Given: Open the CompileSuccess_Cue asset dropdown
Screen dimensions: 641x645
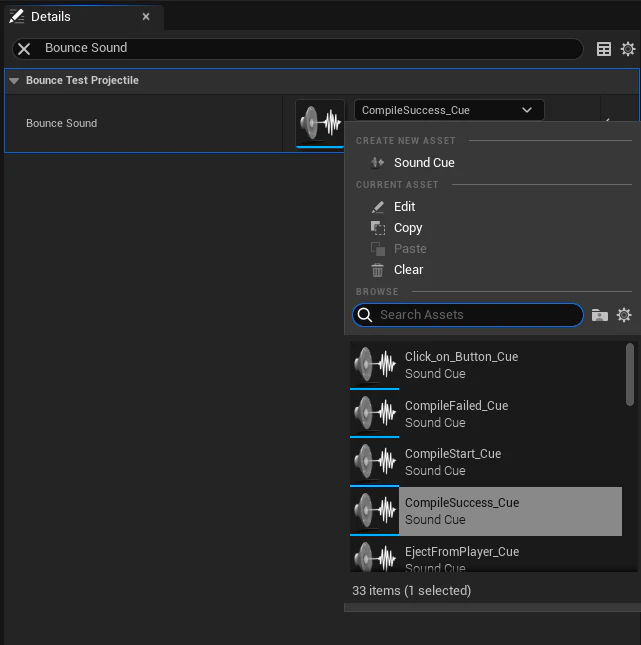Looking at the screenshot, I should (x=449, y=110).
